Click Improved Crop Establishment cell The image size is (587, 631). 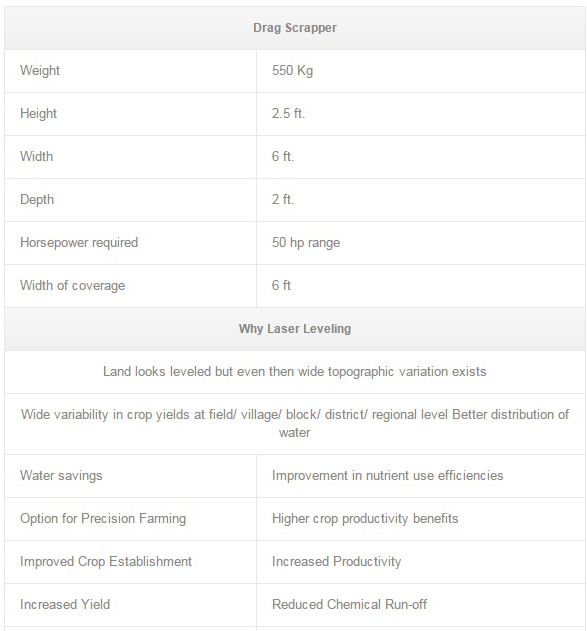click(130, 562)
